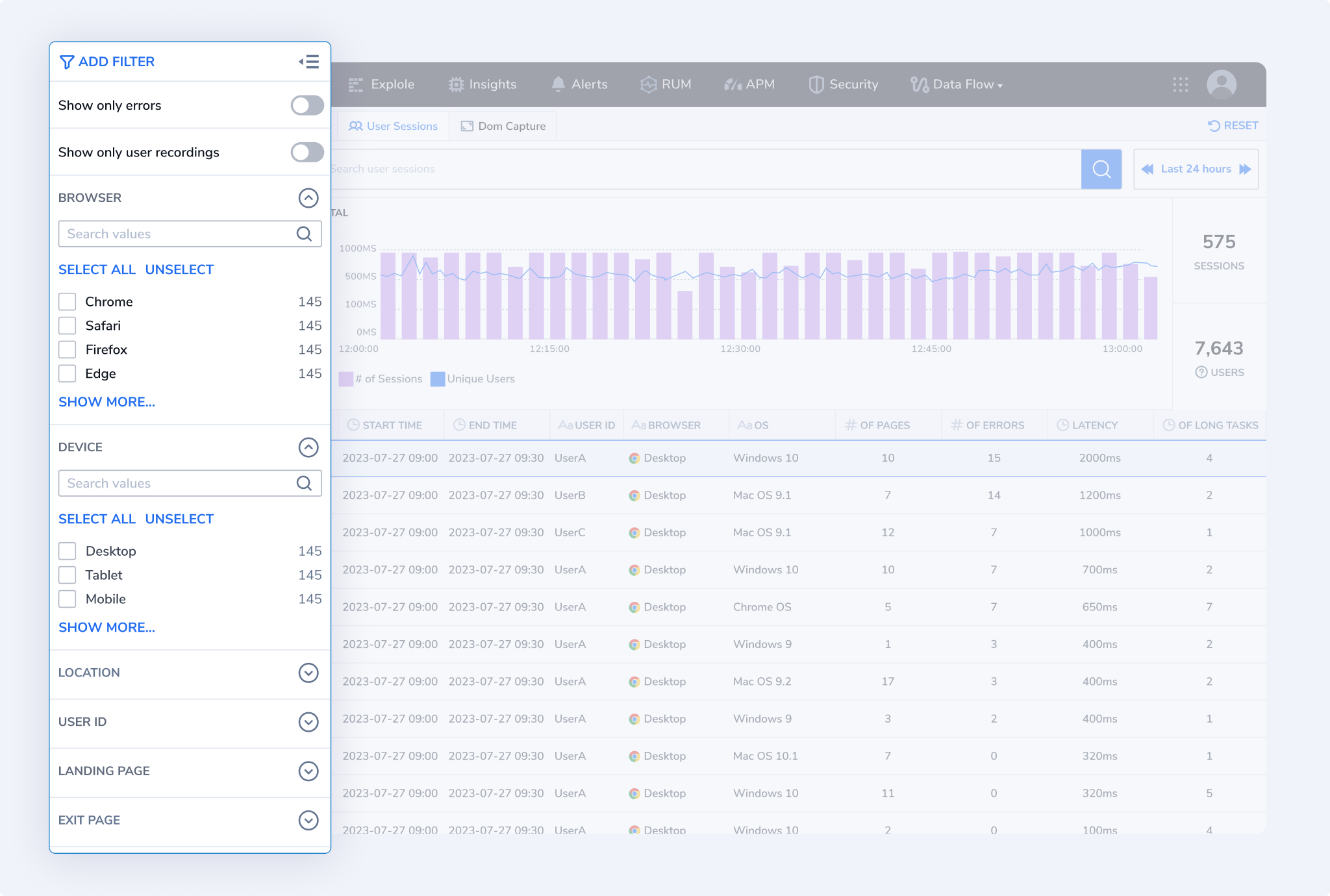Open the Last 24 hours time range picker
The width and height of the screenshot is (1330, 896).
[1196, 169]
